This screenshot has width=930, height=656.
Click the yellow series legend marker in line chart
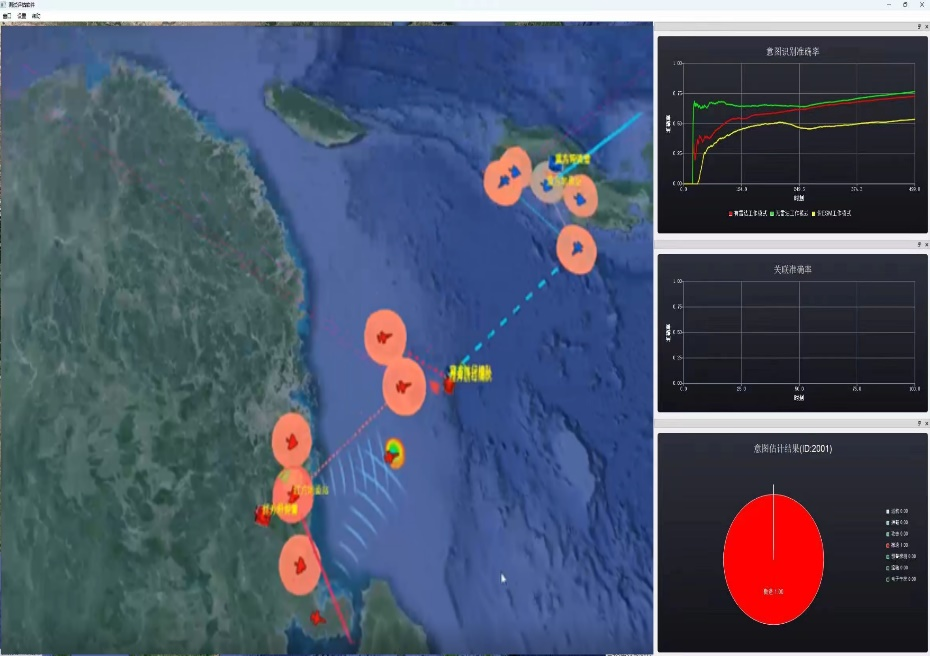pyautogui.click(x=815, y=213)
